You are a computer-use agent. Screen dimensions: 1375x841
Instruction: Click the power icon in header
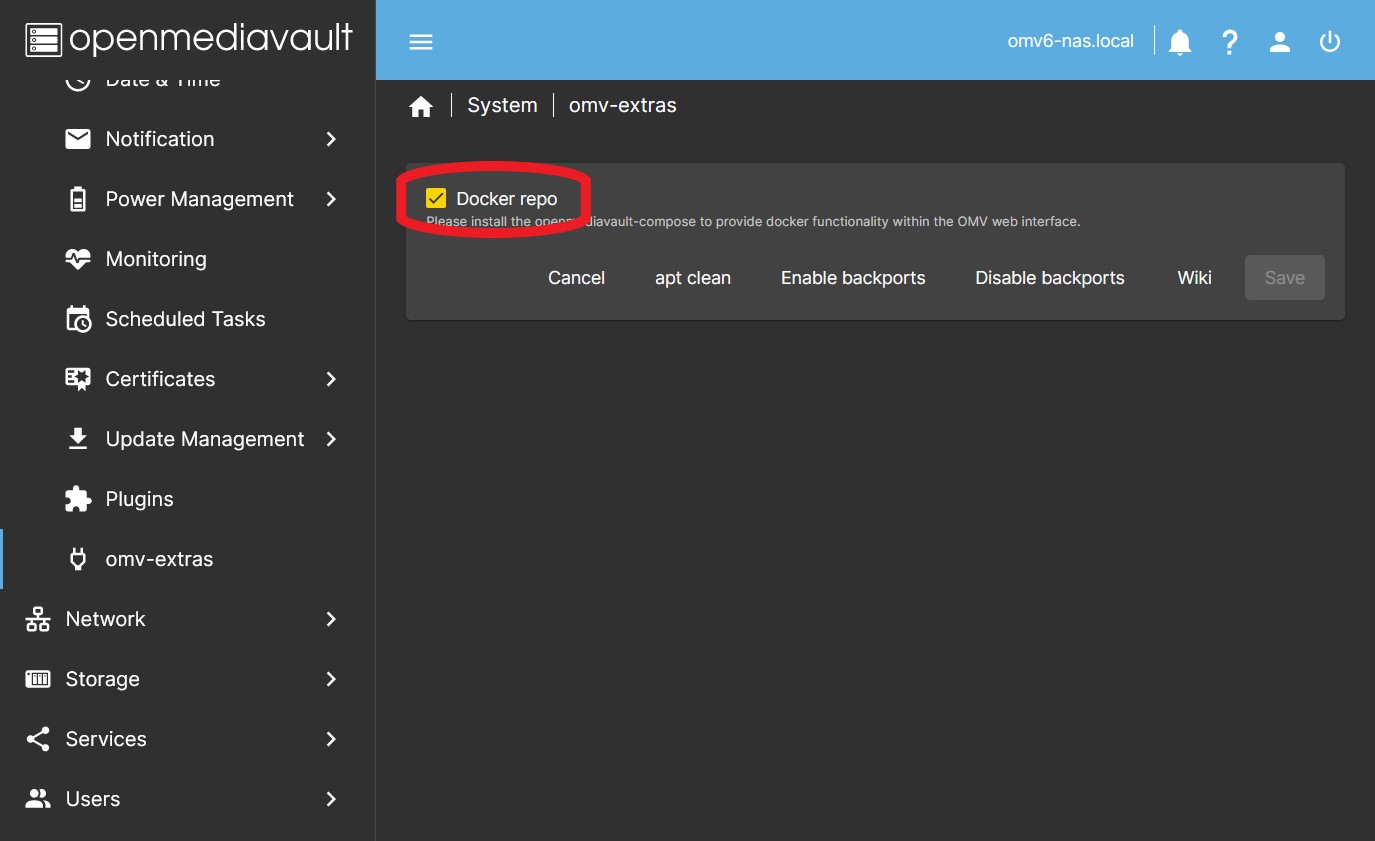click(x=1329, y=42)
